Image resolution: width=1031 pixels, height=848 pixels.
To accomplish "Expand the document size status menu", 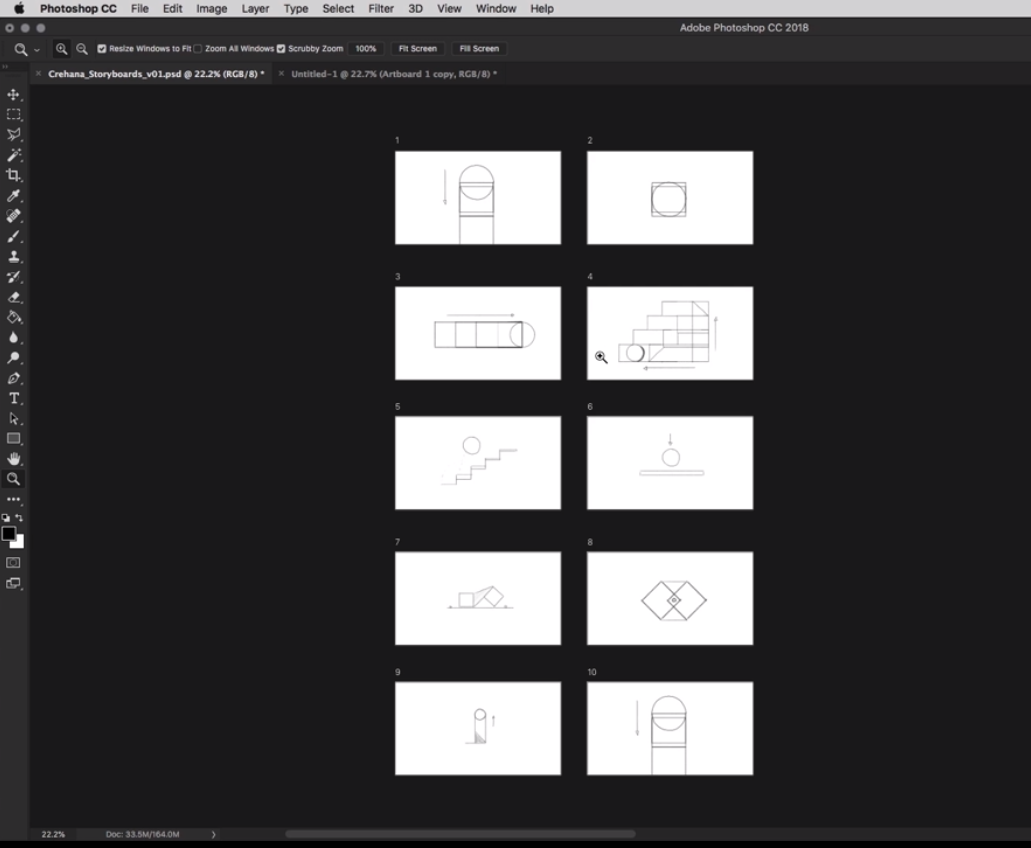I will (213, 833).
